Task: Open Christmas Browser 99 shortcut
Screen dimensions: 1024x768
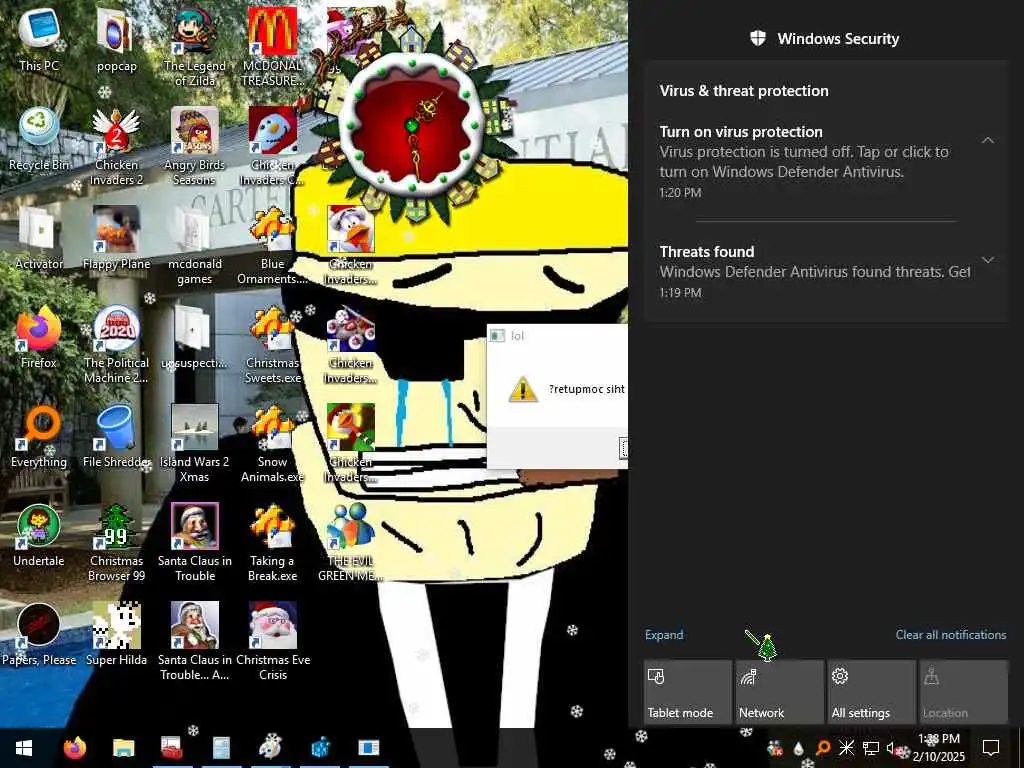Action: pos(116,543)
